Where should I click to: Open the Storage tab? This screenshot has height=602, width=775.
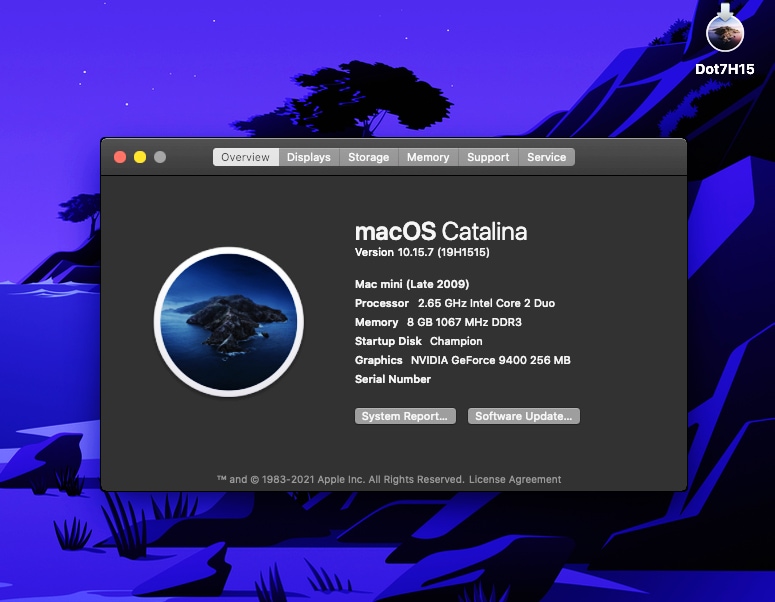tap(369, 157)
